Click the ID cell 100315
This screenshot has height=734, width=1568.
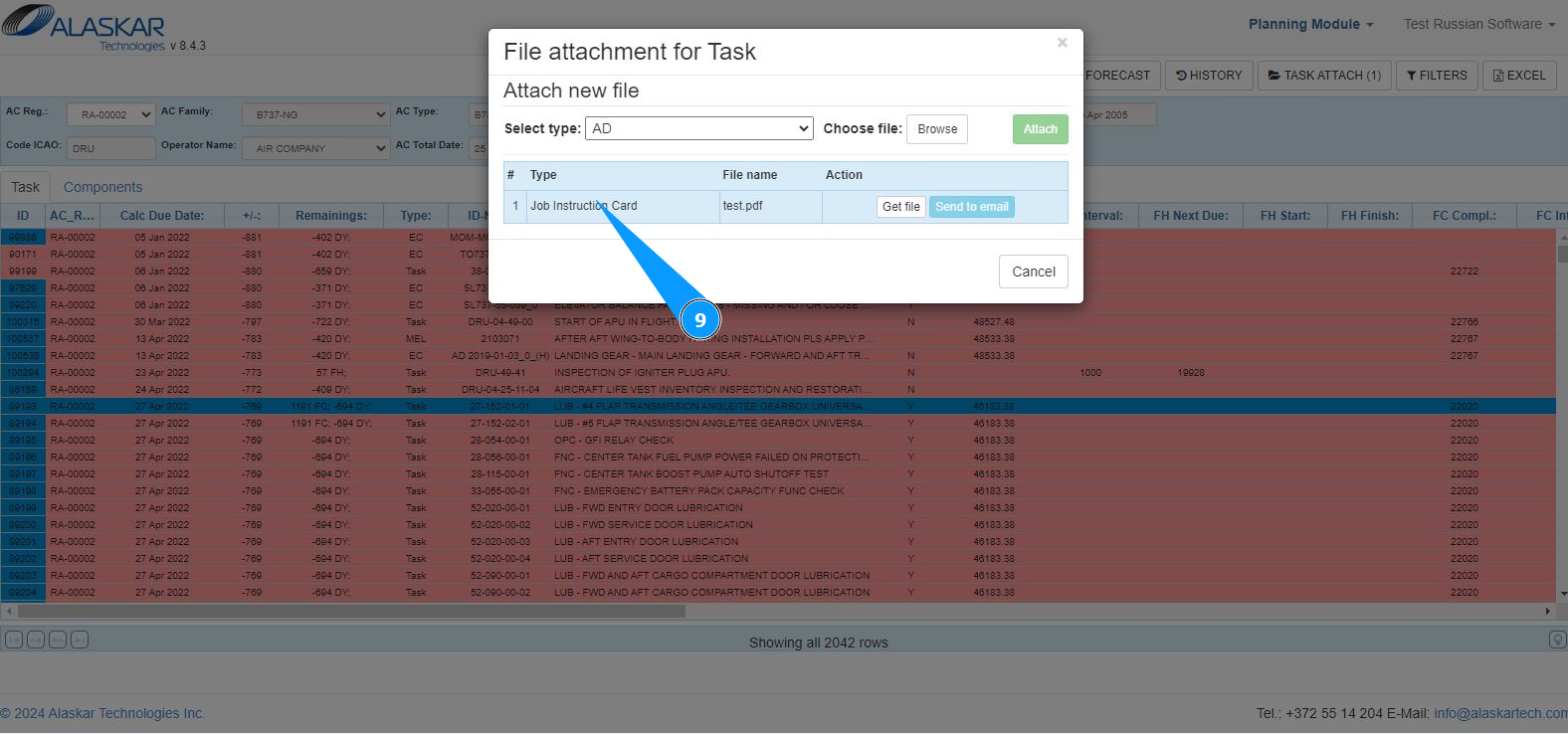23,321
